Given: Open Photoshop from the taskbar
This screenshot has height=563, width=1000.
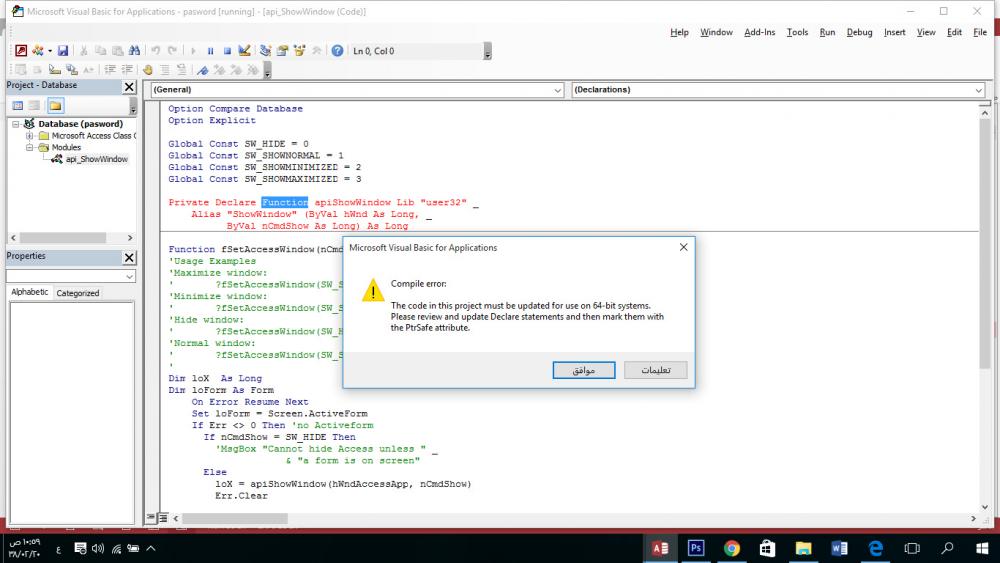Looking at the screenshot, I should click(695, 548).
